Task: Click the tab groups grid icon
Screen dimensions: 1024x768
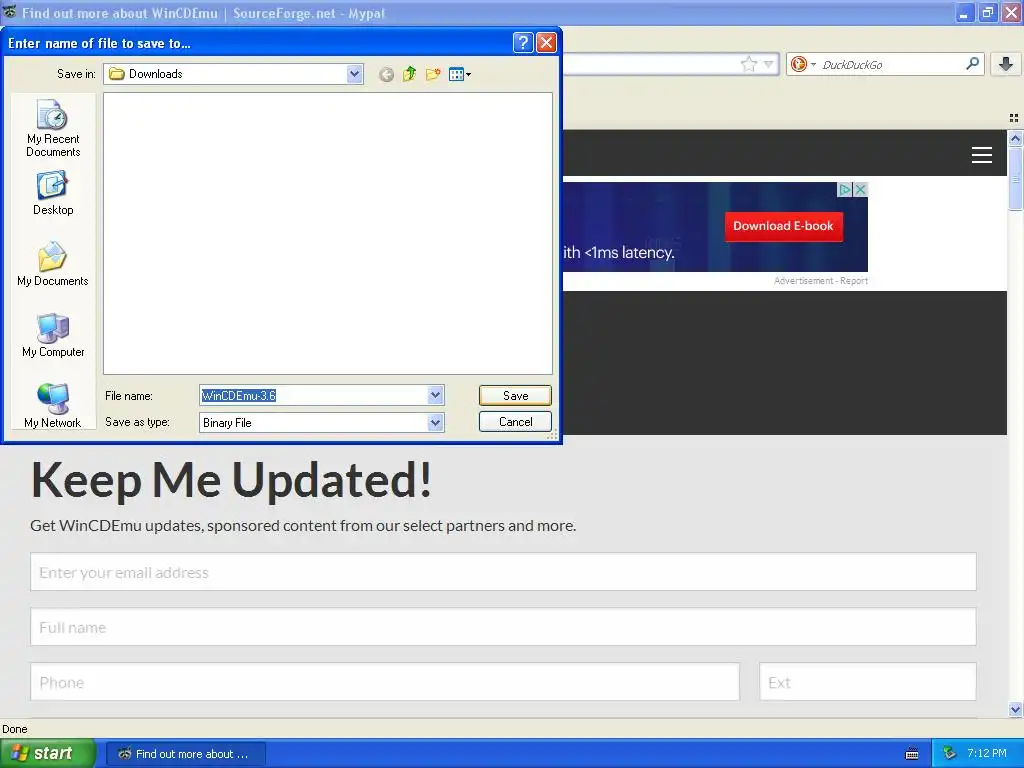Action: pyautogui.click(x=1014, y=118)
